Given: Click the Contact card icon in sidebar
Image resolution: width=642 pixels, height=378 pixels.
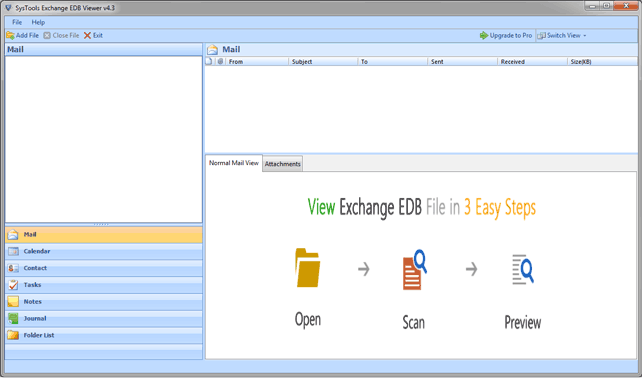Looking at the screenshot, I should (x=13, y=268).
